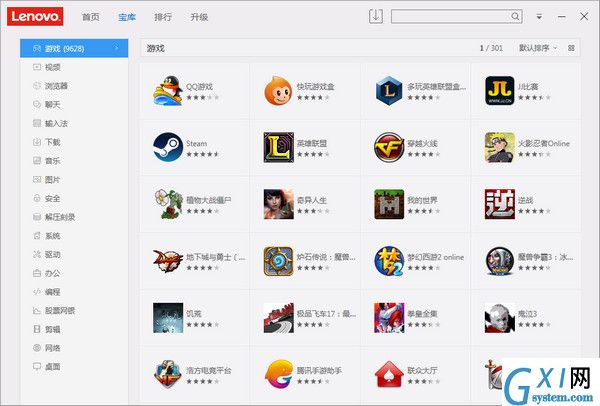The image size is (600, 406).
Task: Click the search magnifier icon
Action: click(515, 16)
